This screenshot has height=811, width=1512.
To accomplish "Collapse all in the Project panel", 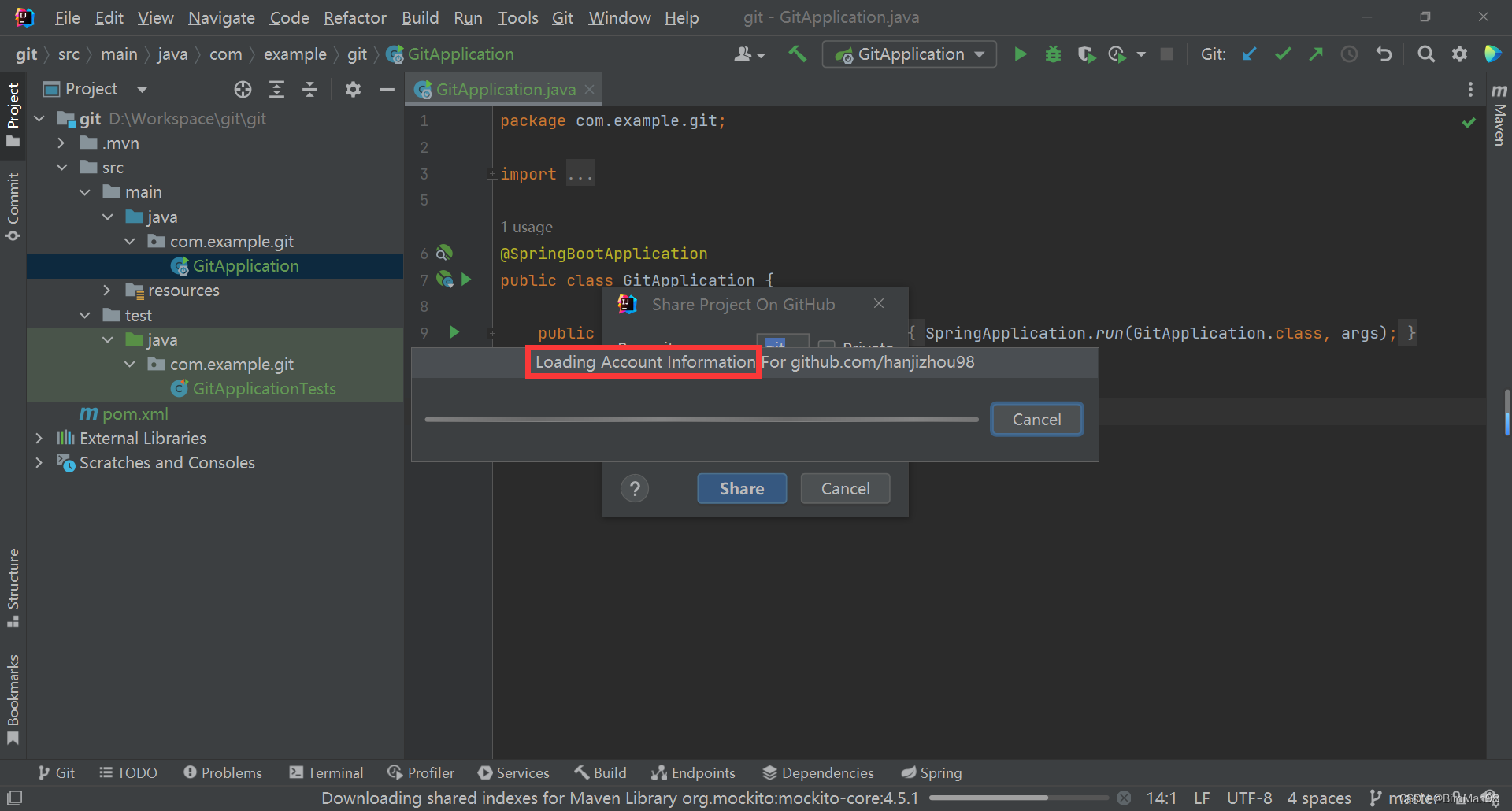I will 310,90.
